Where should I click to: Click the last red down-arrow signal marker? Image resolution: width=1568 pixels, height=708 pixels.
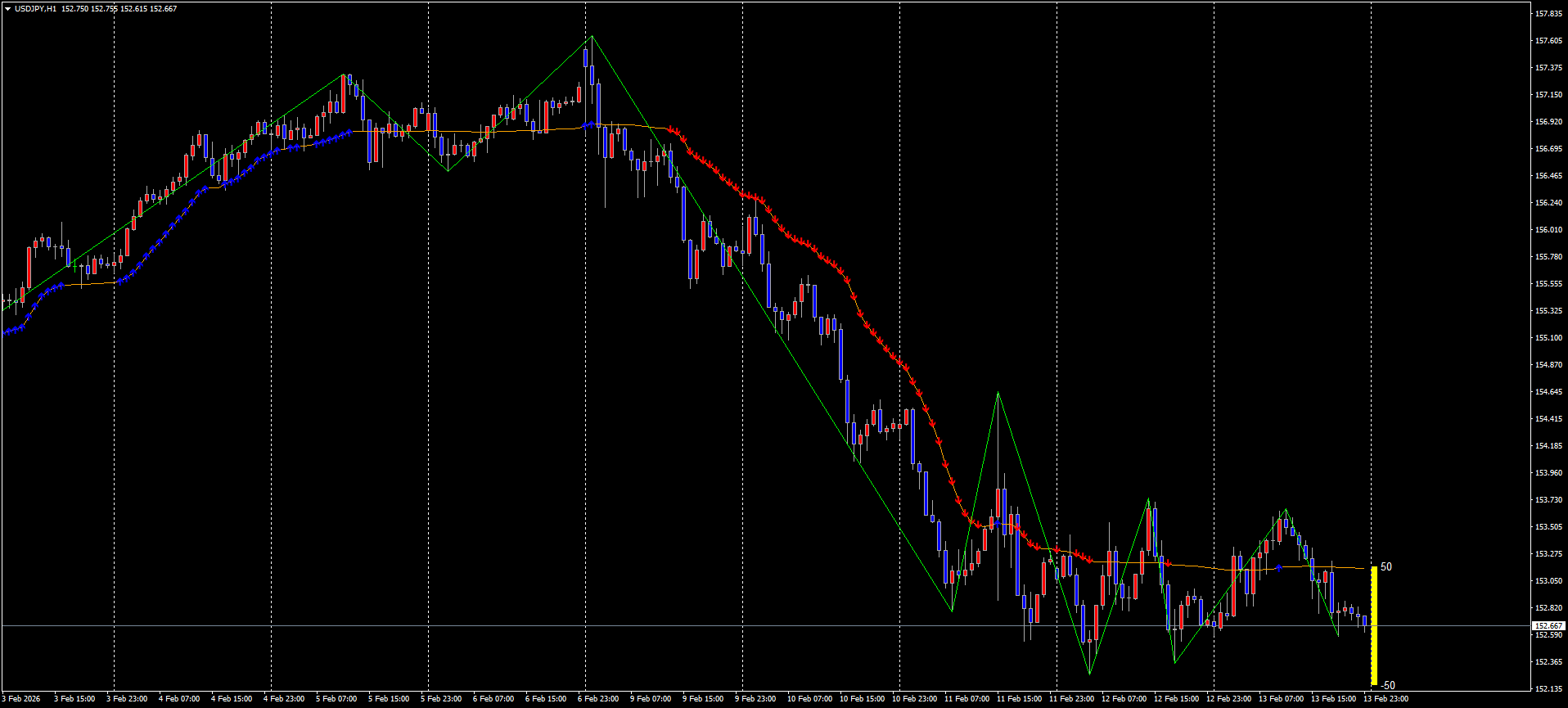coord(1090,560)
